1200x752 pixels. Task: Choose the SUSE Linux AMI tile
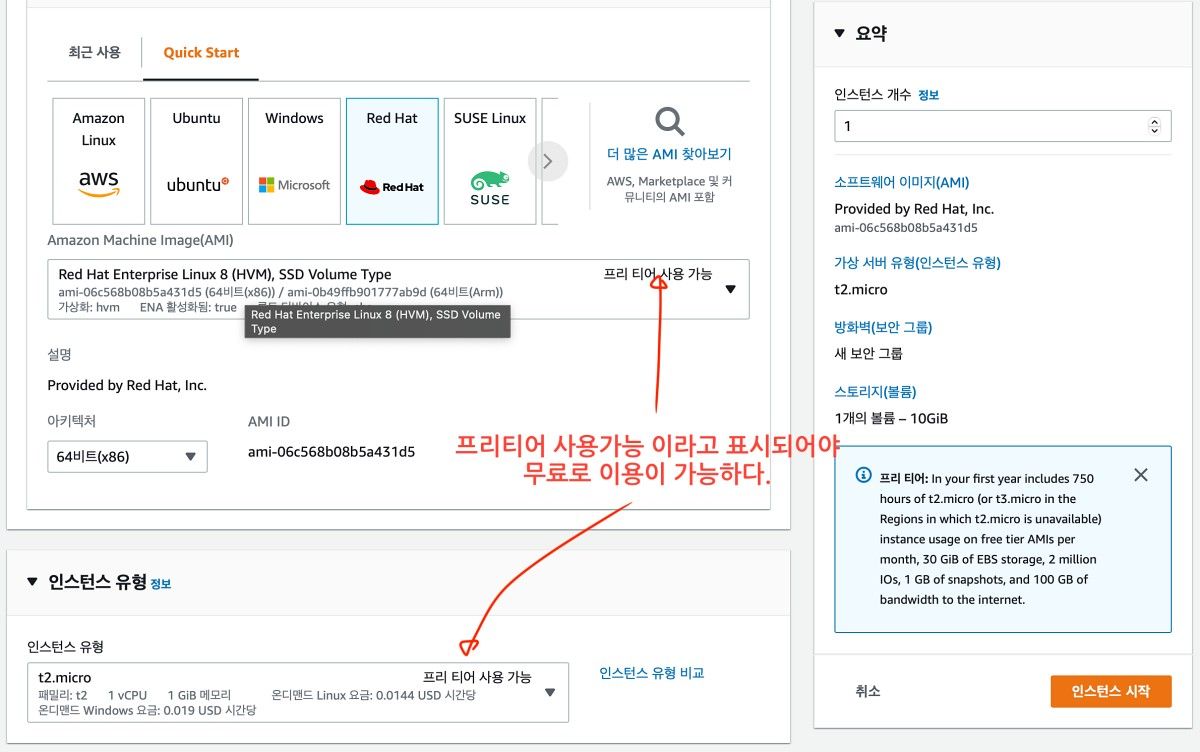[489, 161]
